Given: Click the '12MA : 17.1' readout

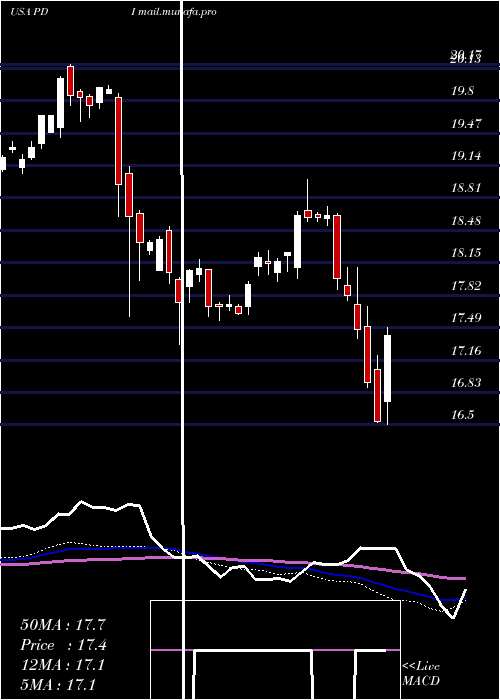Looking at the screenshot, I should click(62, 665).
